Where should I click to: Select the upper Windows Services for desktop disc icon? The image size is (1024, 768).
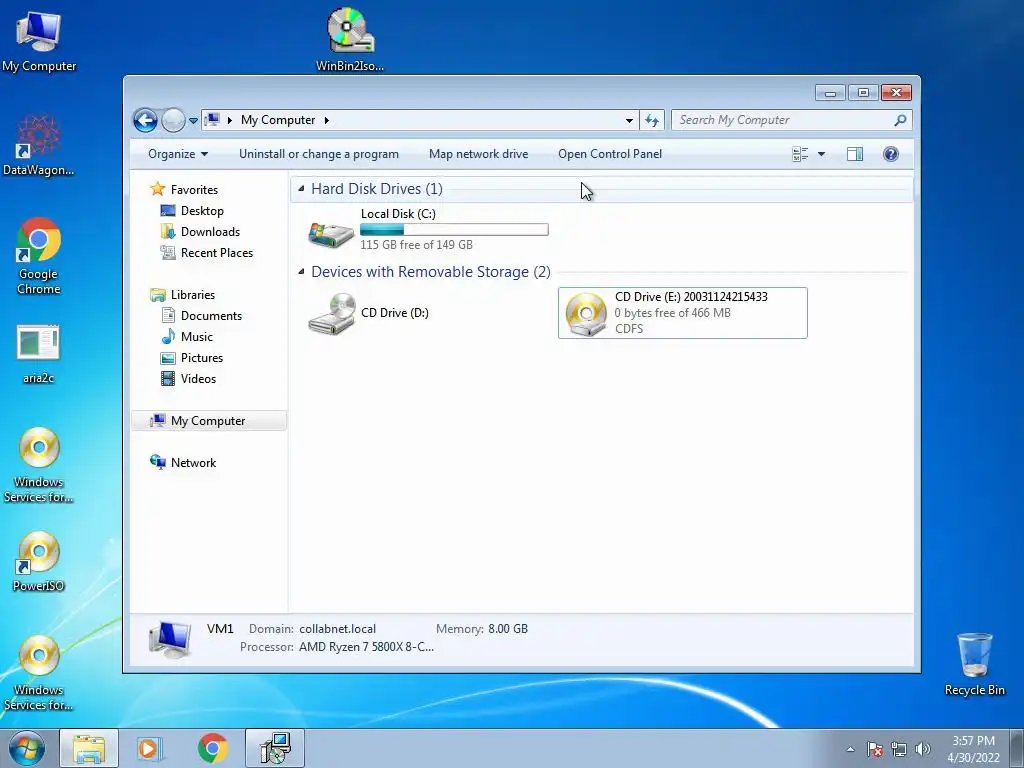click(39, 465)
